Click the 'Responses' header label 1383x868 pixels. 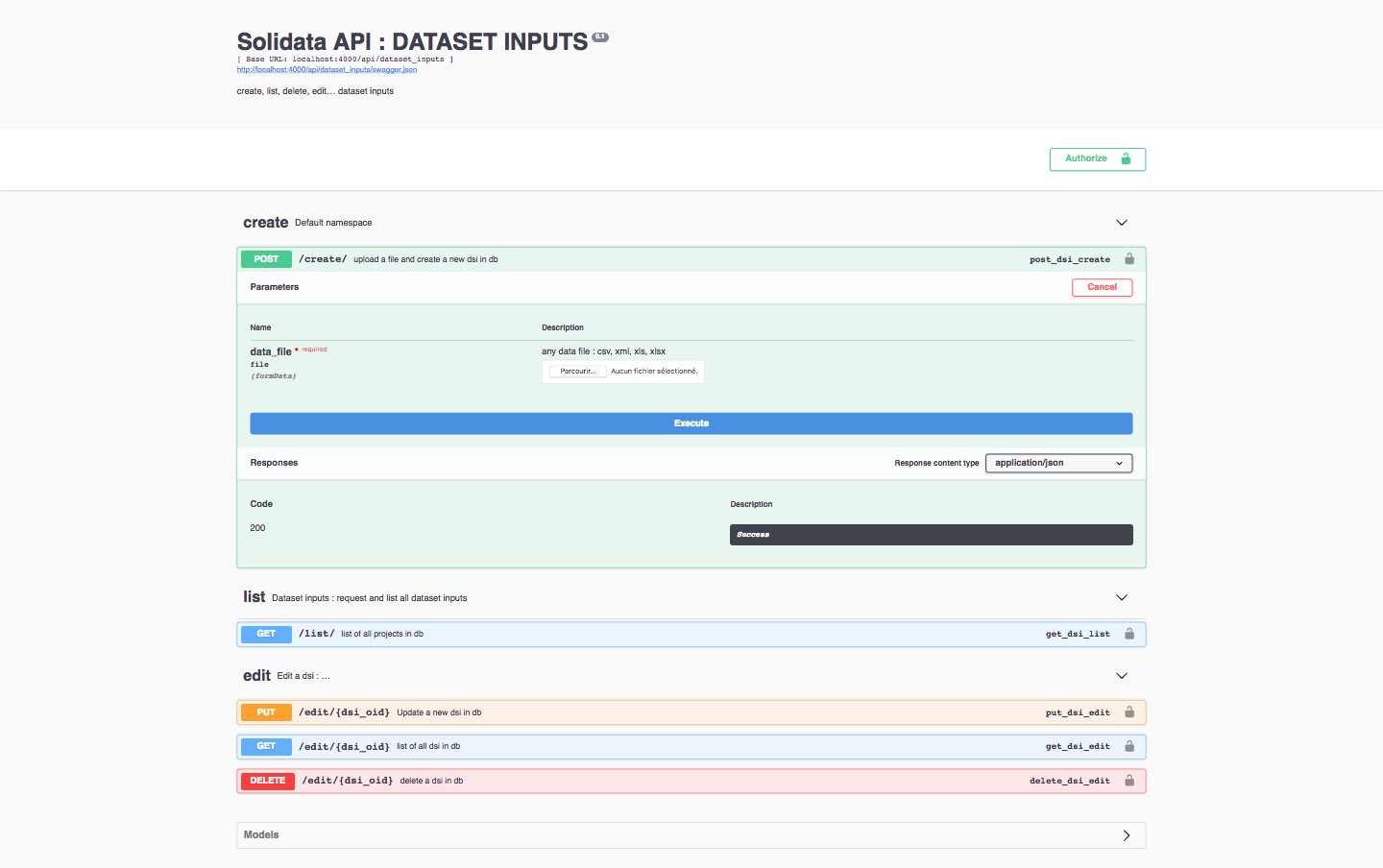pos(274,463)
